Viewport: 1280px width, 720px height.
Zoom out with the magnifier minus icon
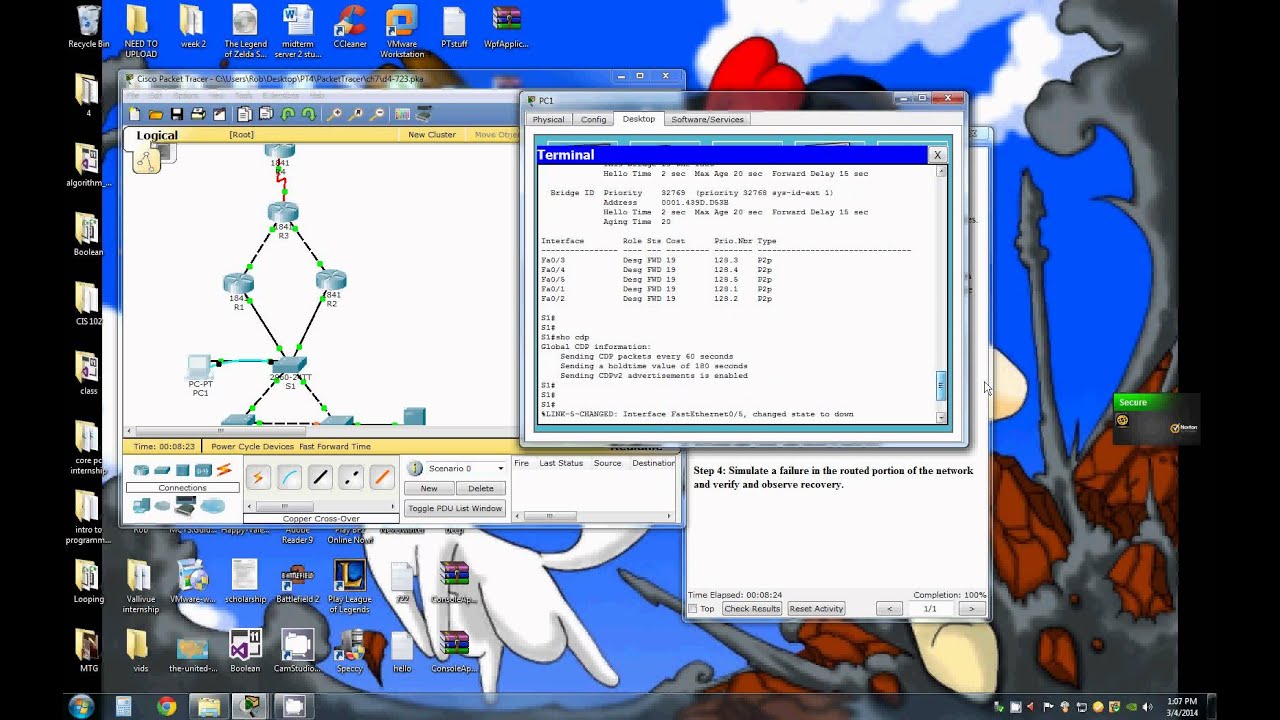pos(378,114)
